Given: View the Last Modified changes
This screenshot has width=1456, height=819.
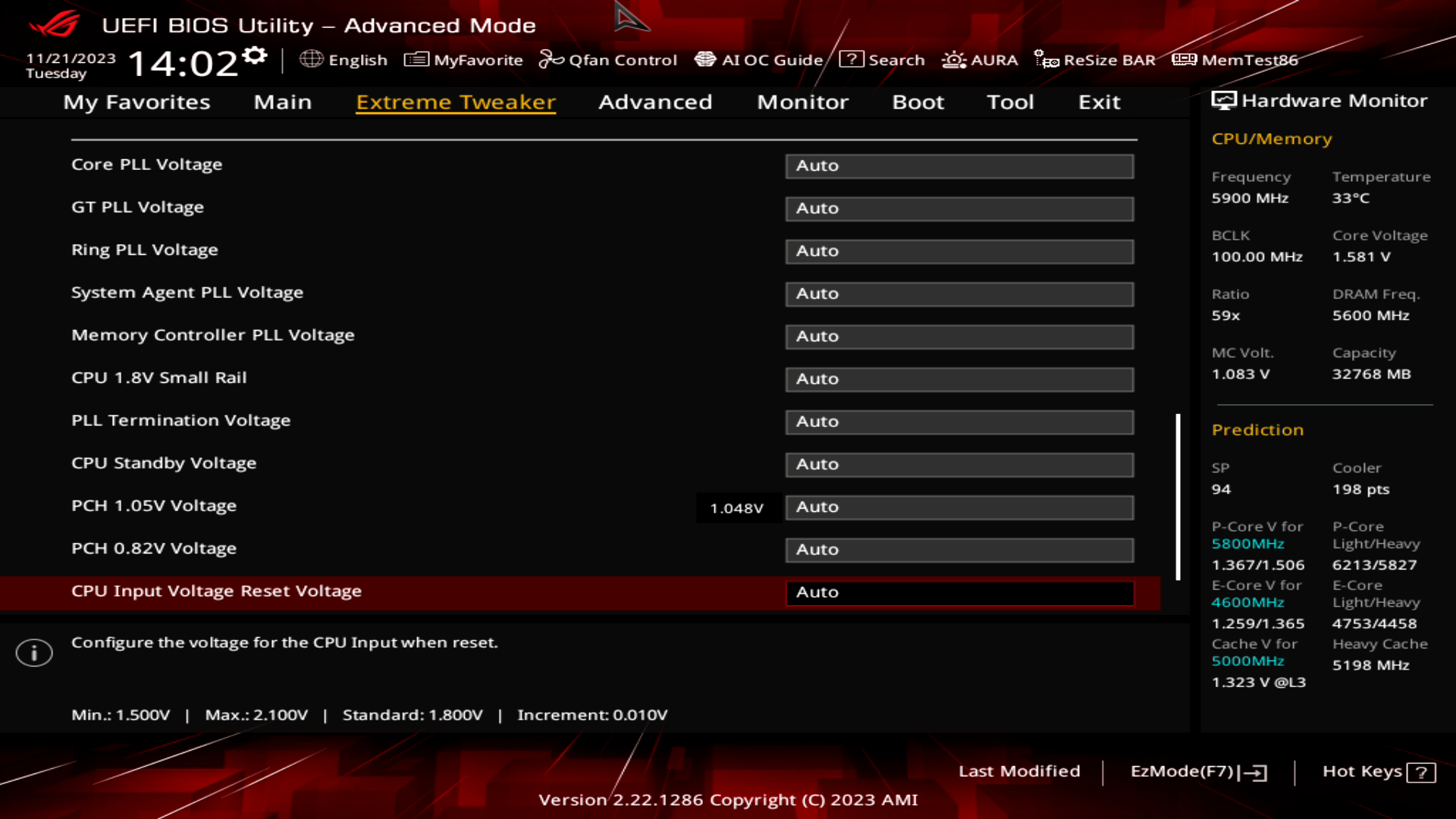Looking at the screenshot, I should point(1020,771).
